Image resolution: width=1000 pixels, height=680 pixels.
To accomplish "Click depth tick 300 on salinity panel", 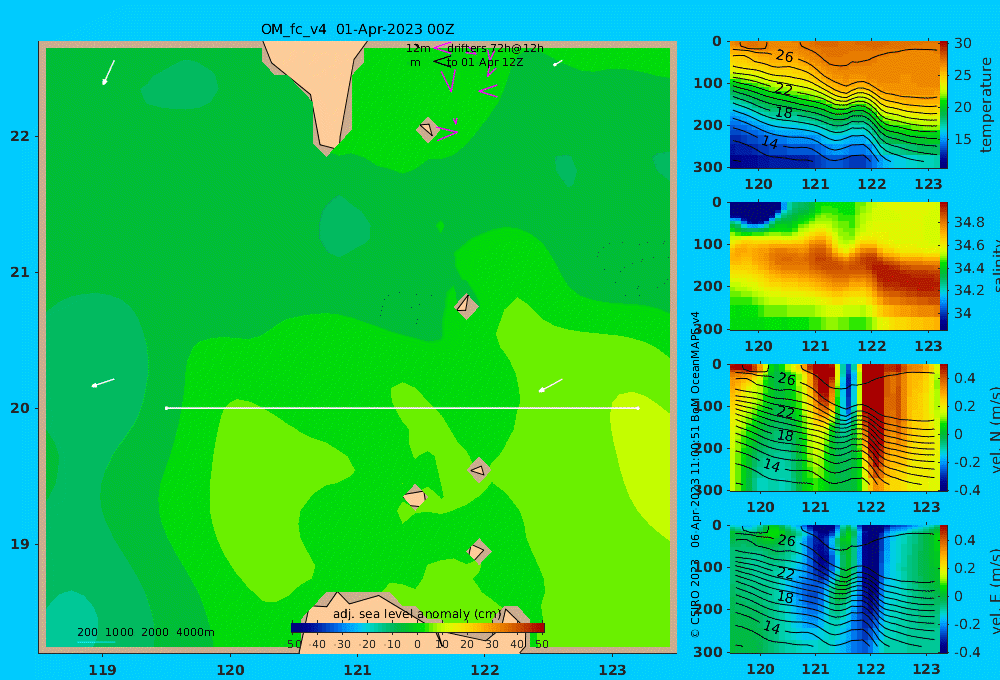I will coord(708,329).
